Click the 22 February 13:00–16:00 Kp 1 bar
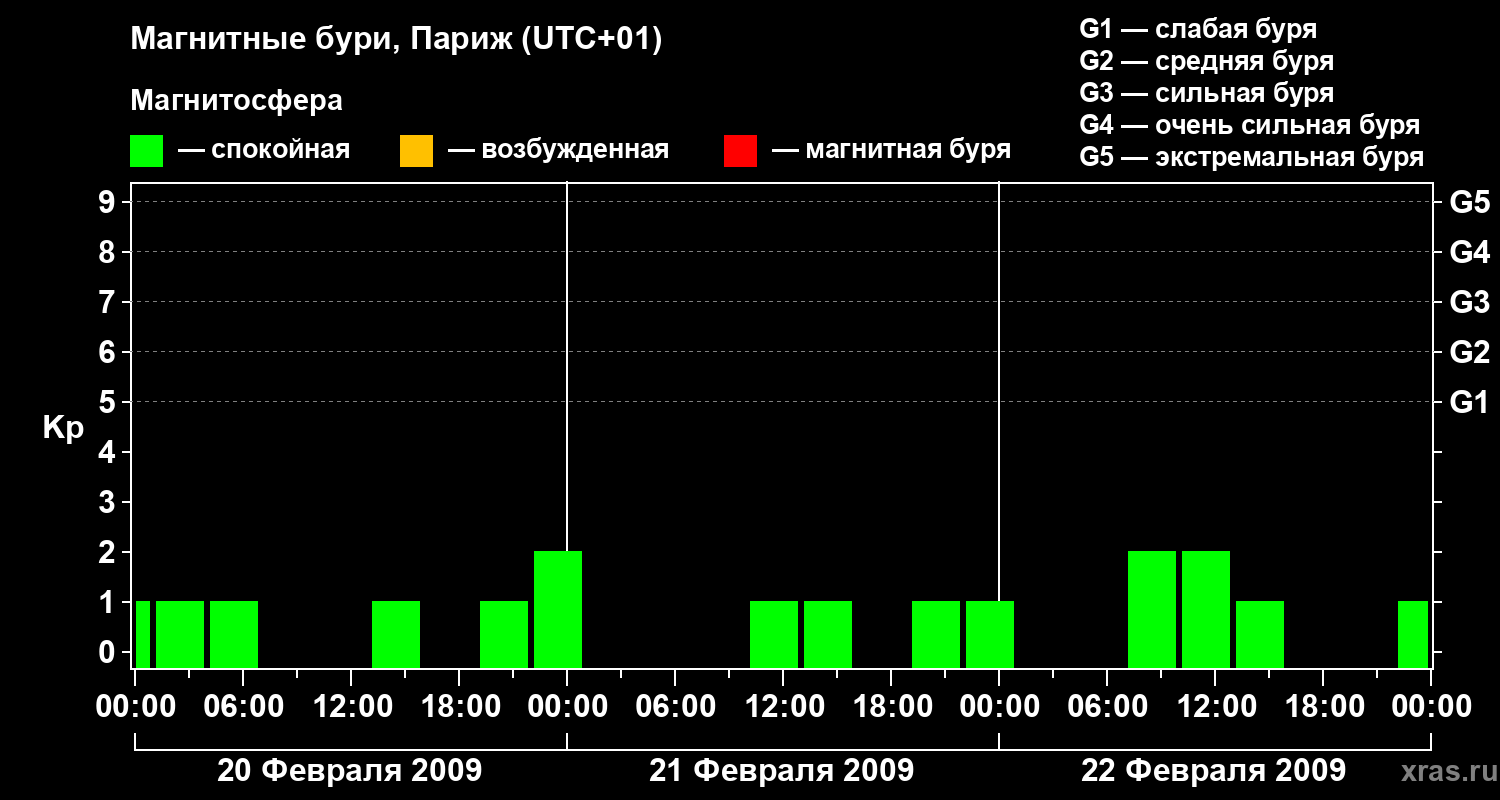The image size is (1500, 800). (x=1260, y=634)
